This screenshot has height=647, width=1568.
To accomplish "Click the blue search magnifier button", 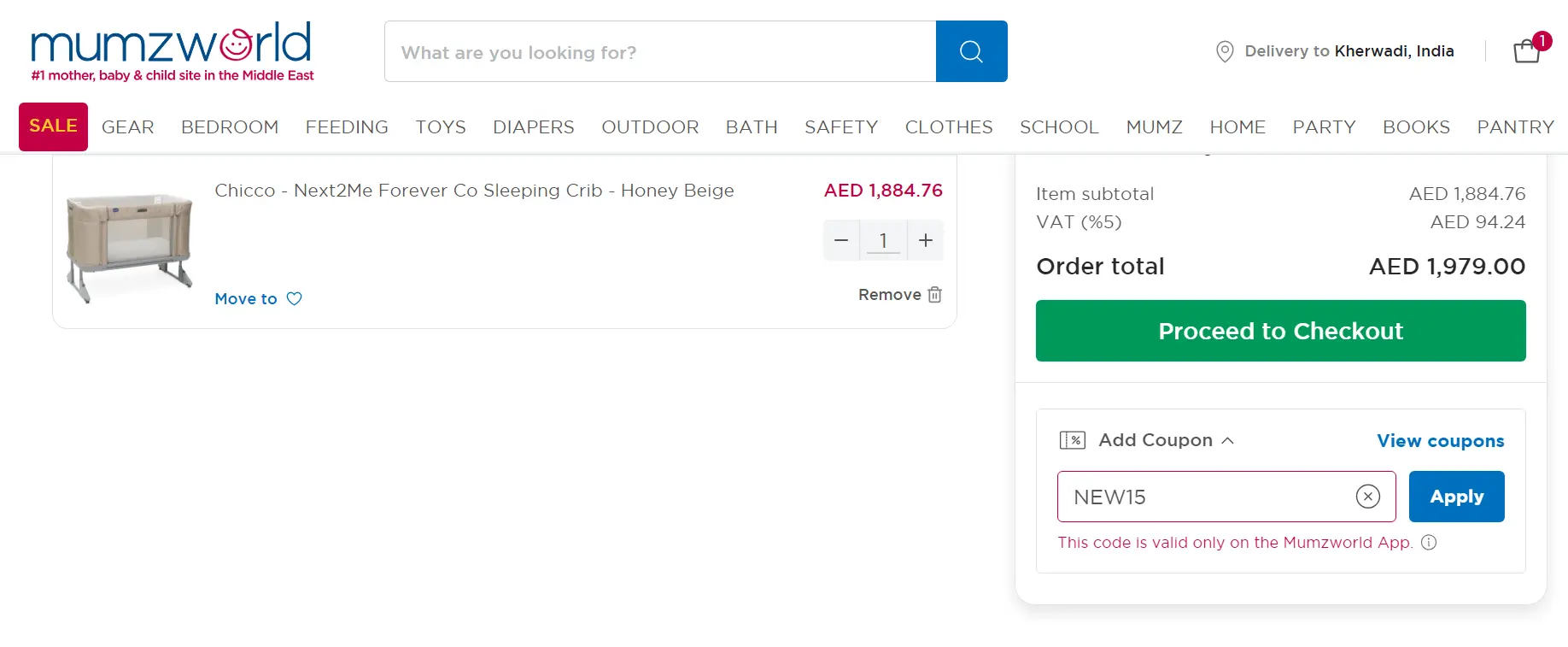I will pyautogui.click(x=972, y=51).
